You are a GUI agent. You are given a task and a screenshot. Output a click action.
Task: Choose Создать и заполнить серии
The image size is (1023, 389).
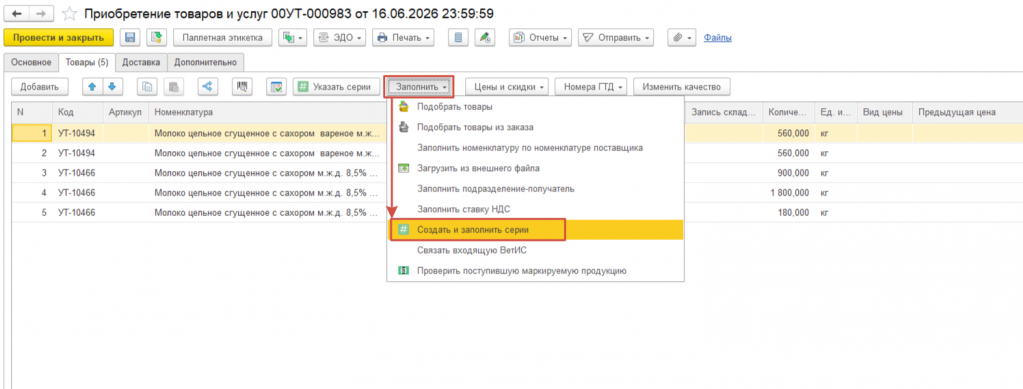pyautogui.click(x=535, y=230)
